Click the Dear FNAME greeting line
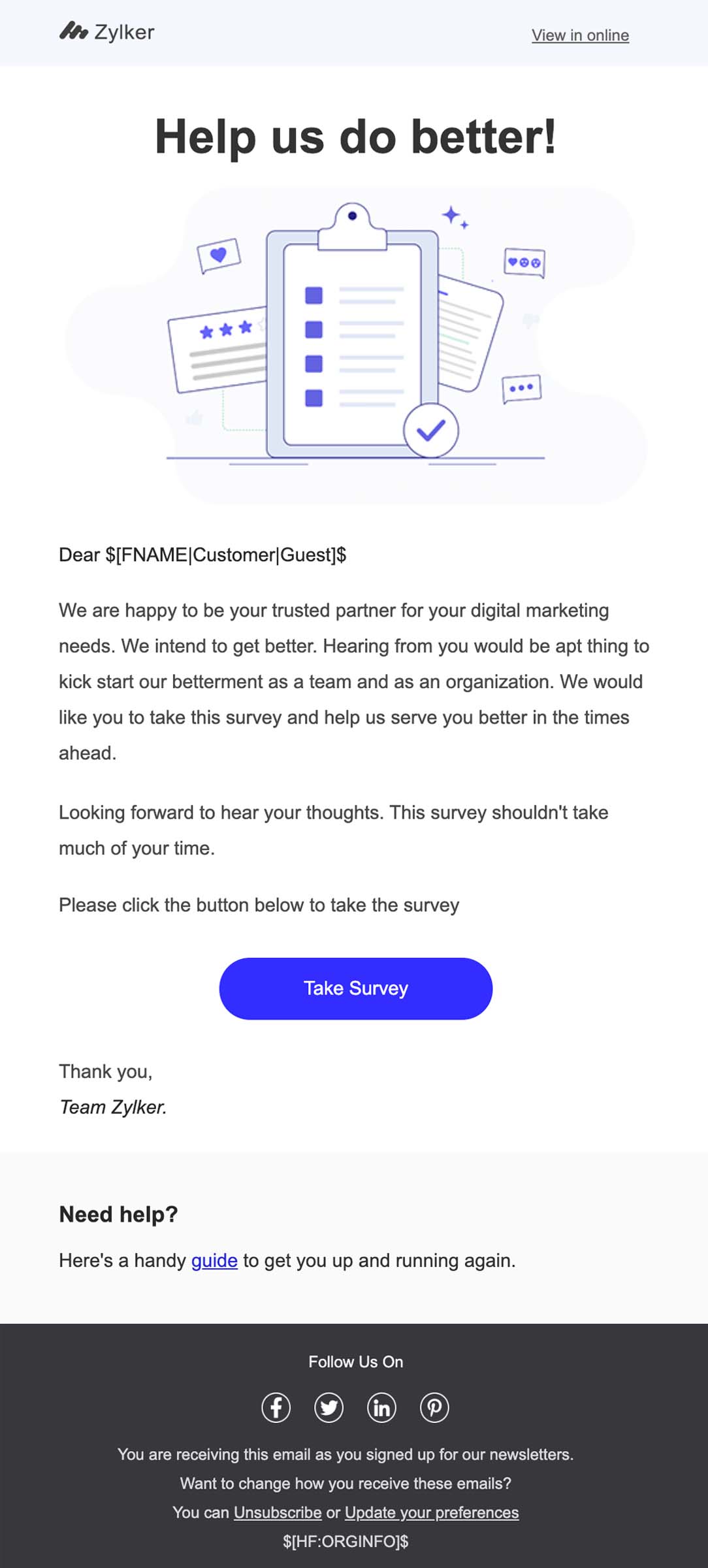Image resolution: width=708 pixels, height=1568 pixels. pyautogui.click(x=202, y=555)
